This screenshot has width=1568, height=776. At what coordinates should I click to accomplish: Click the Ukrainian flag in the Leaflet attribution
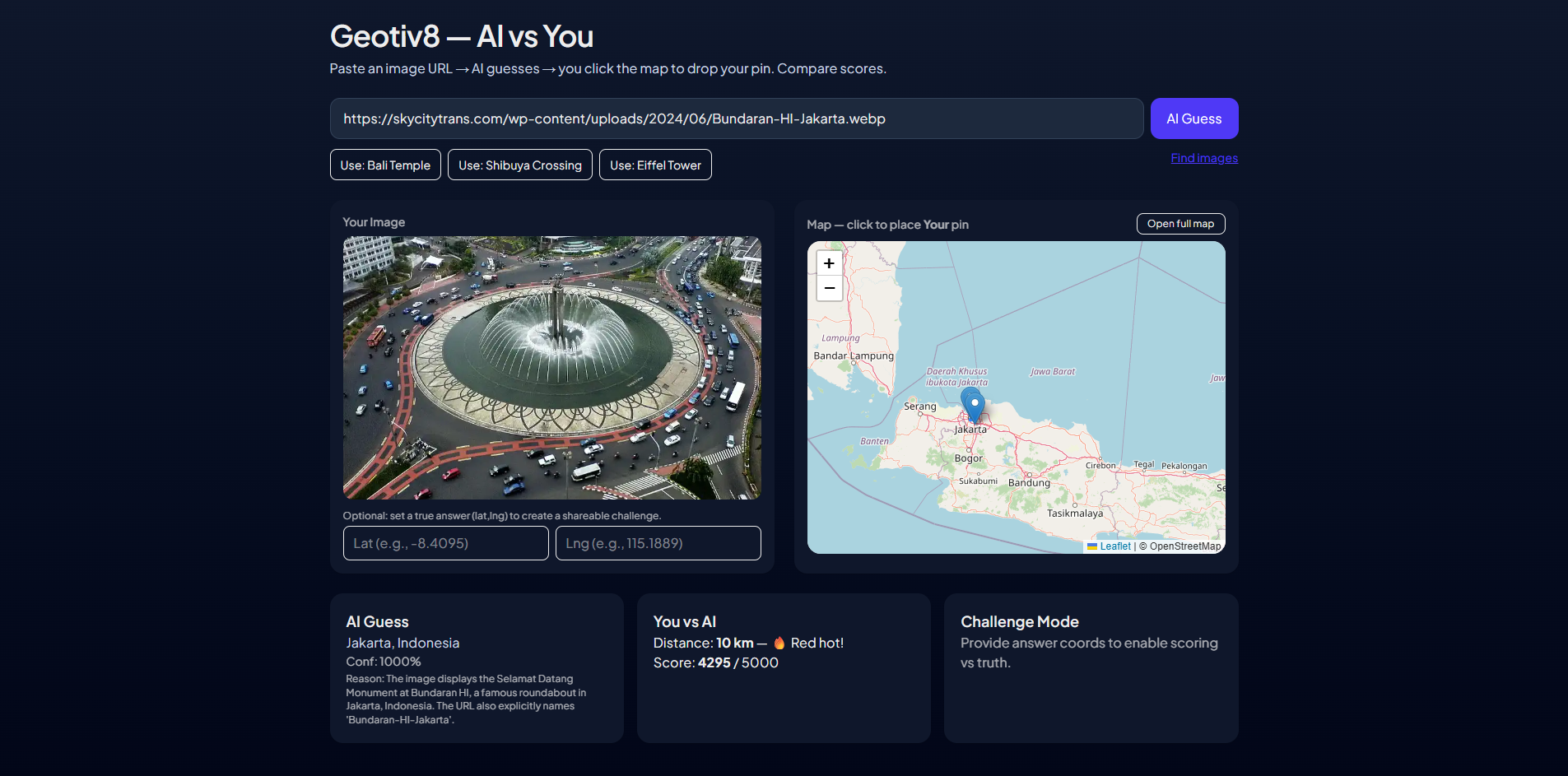tap(1091, 546)
